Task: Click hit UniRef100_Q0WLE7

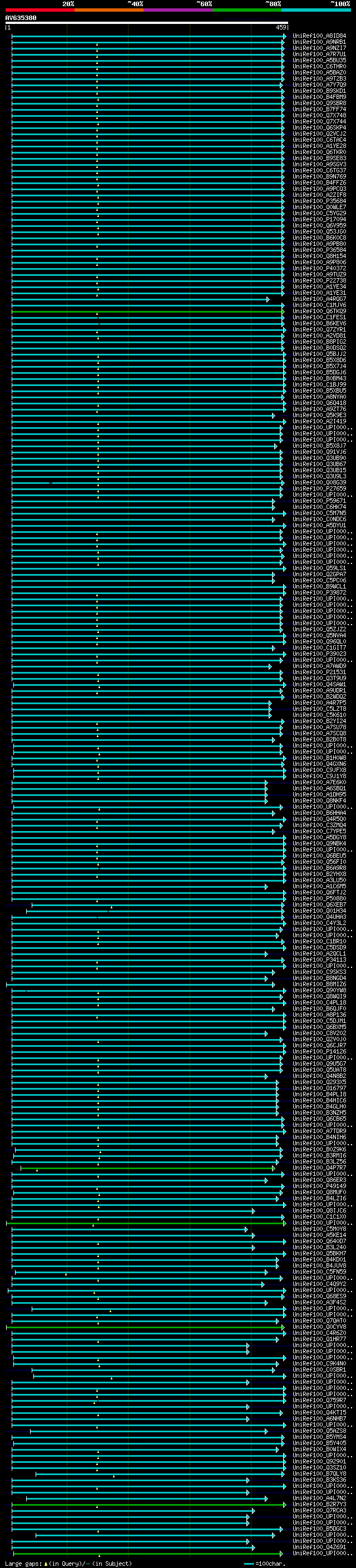Action: point(319,207)
